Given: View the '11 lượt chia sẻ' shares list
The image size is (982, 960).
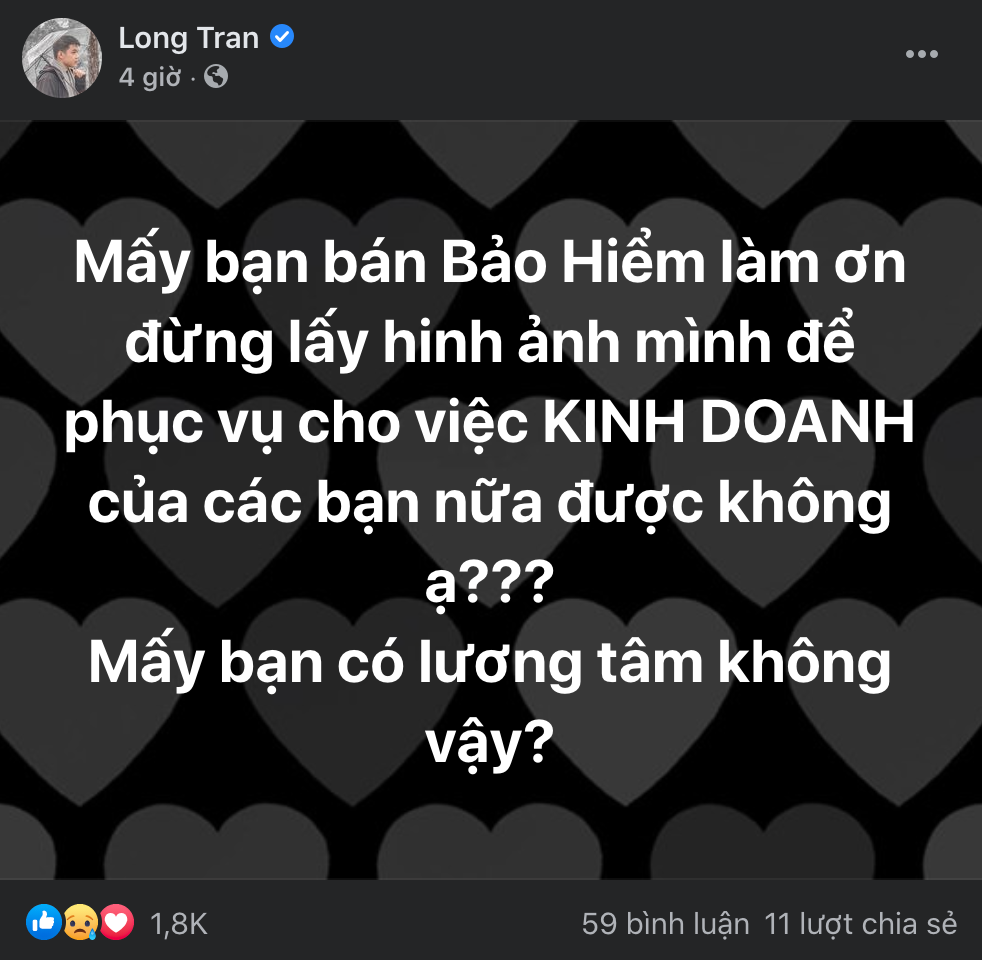Looking at the screenshot, I should coord(861,924).
